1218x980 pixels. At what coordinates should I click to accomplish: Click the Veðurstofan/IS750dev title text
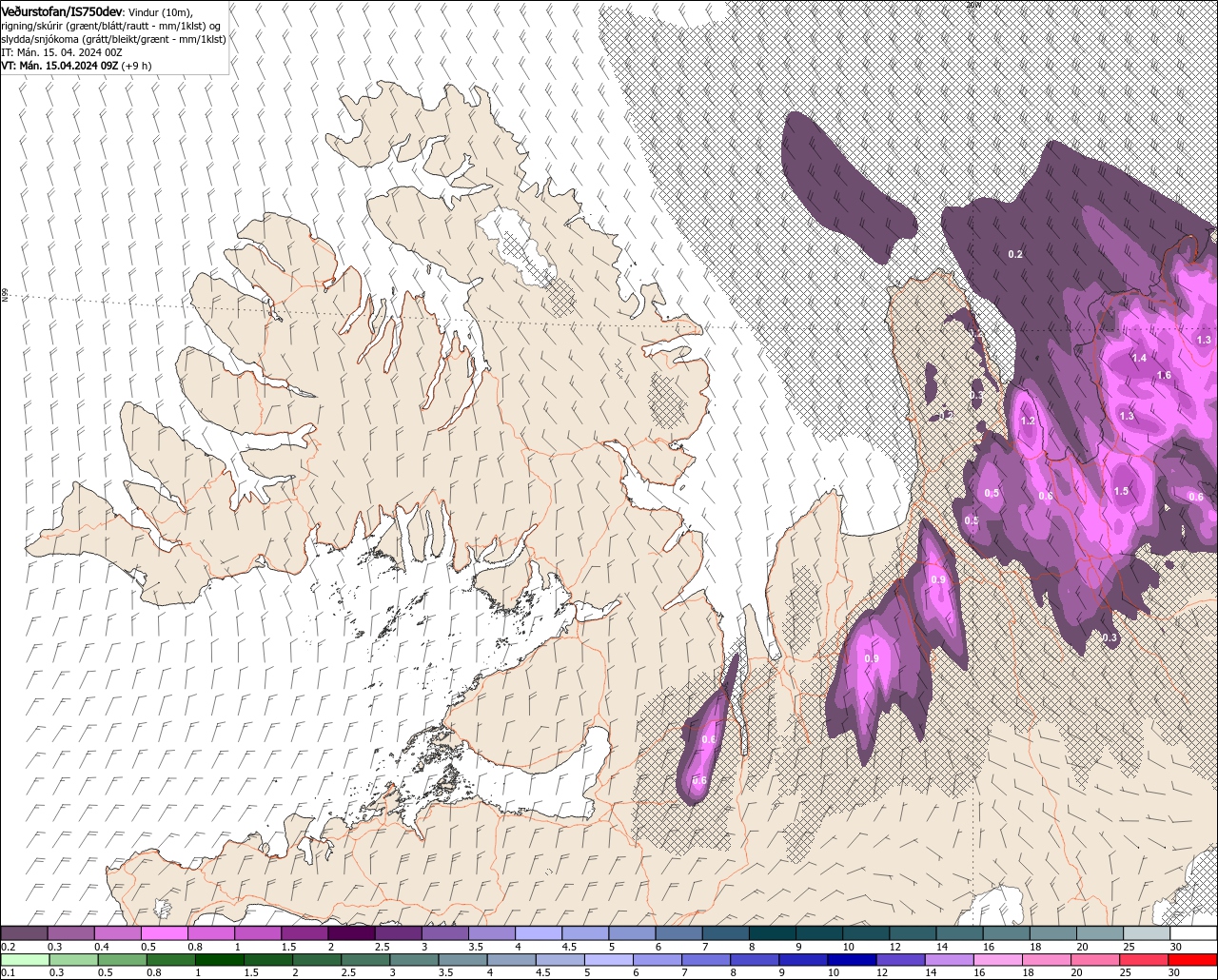[x=61, y=10]
